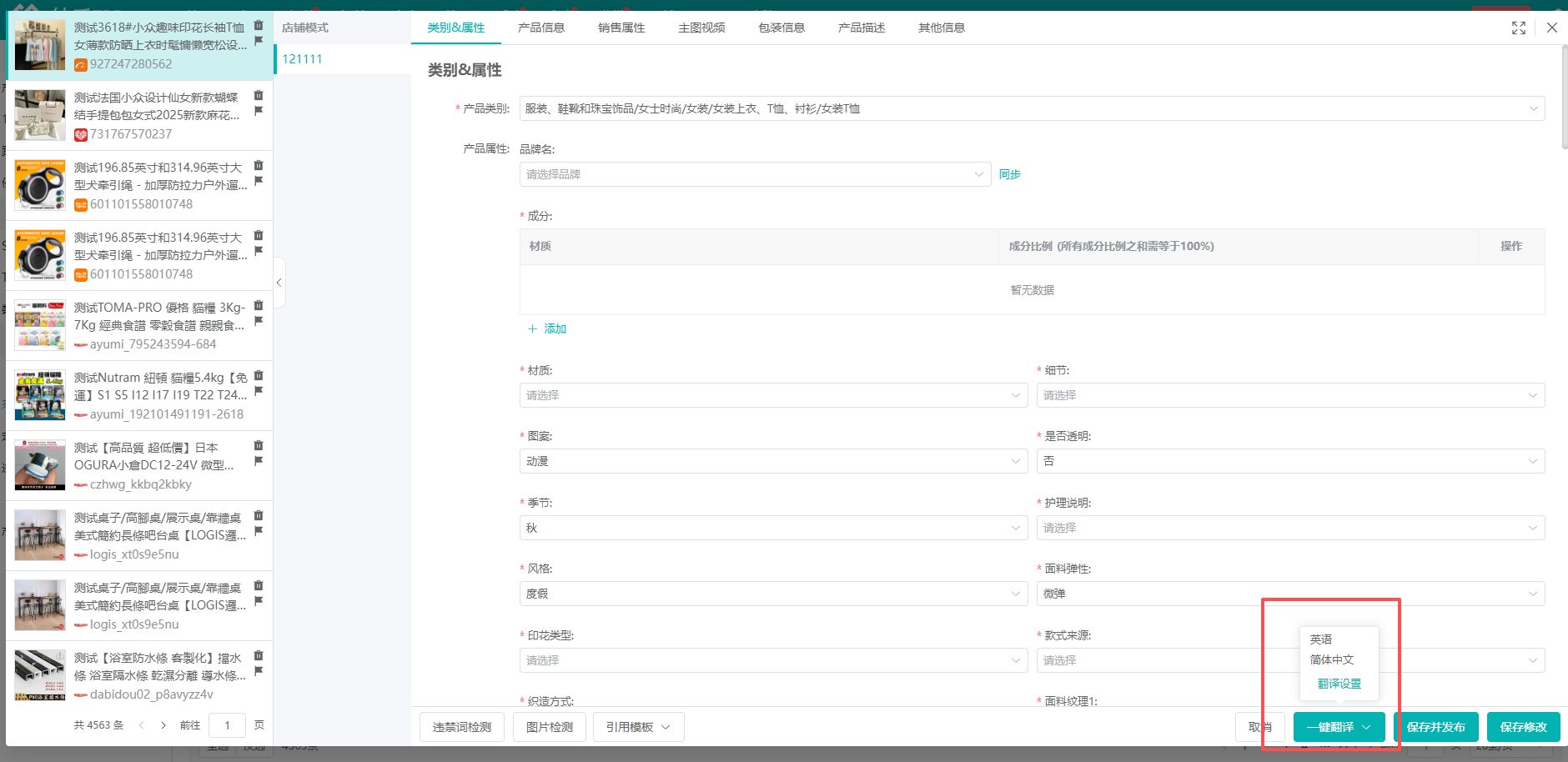The height and width of the screenshot is (762, 1568).
Task: Open the 产品描述 tab
Action: [862, 28]
